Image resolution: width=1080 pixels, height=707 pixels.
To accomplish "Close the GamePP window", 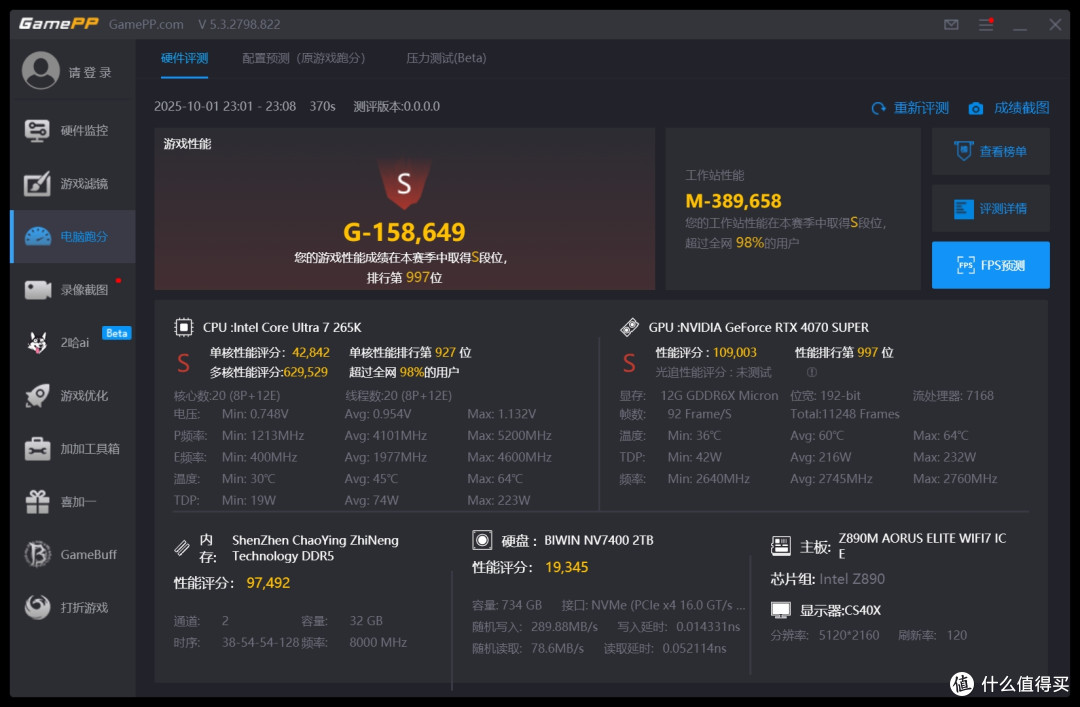I will [x=1055, y=25].
